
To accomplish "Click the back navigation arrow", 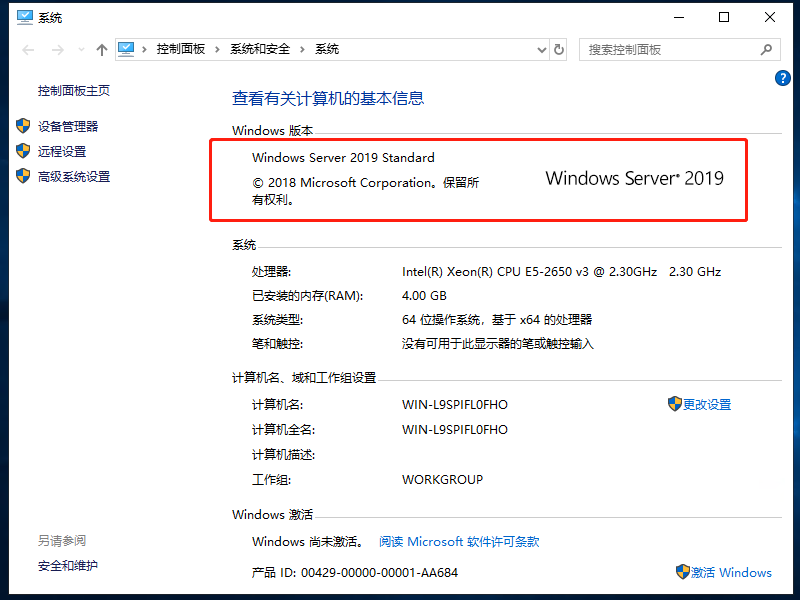I will 28,49.
